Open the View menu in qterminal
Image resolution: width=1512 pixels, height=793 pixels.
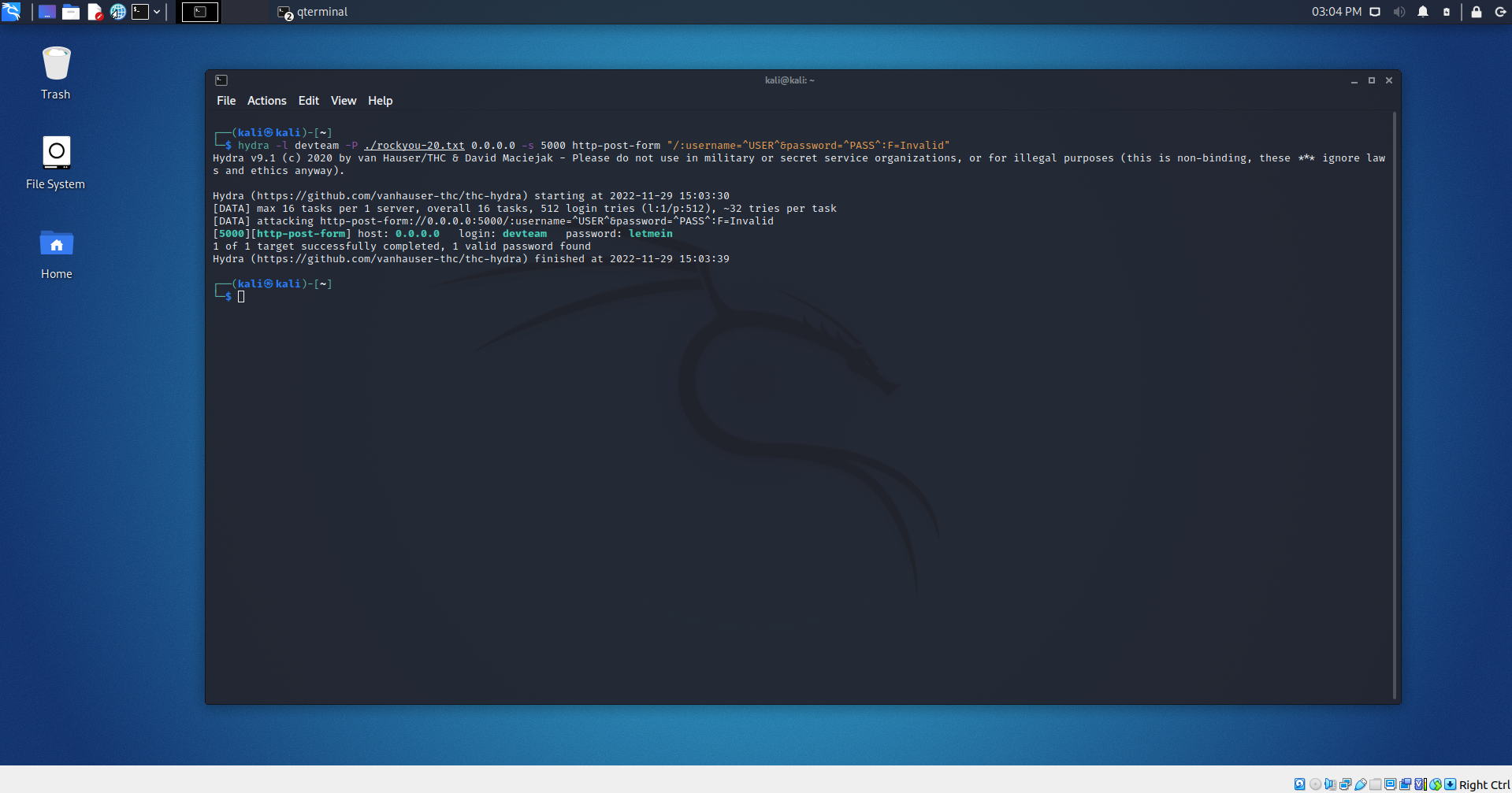click(x=344, y=101)
